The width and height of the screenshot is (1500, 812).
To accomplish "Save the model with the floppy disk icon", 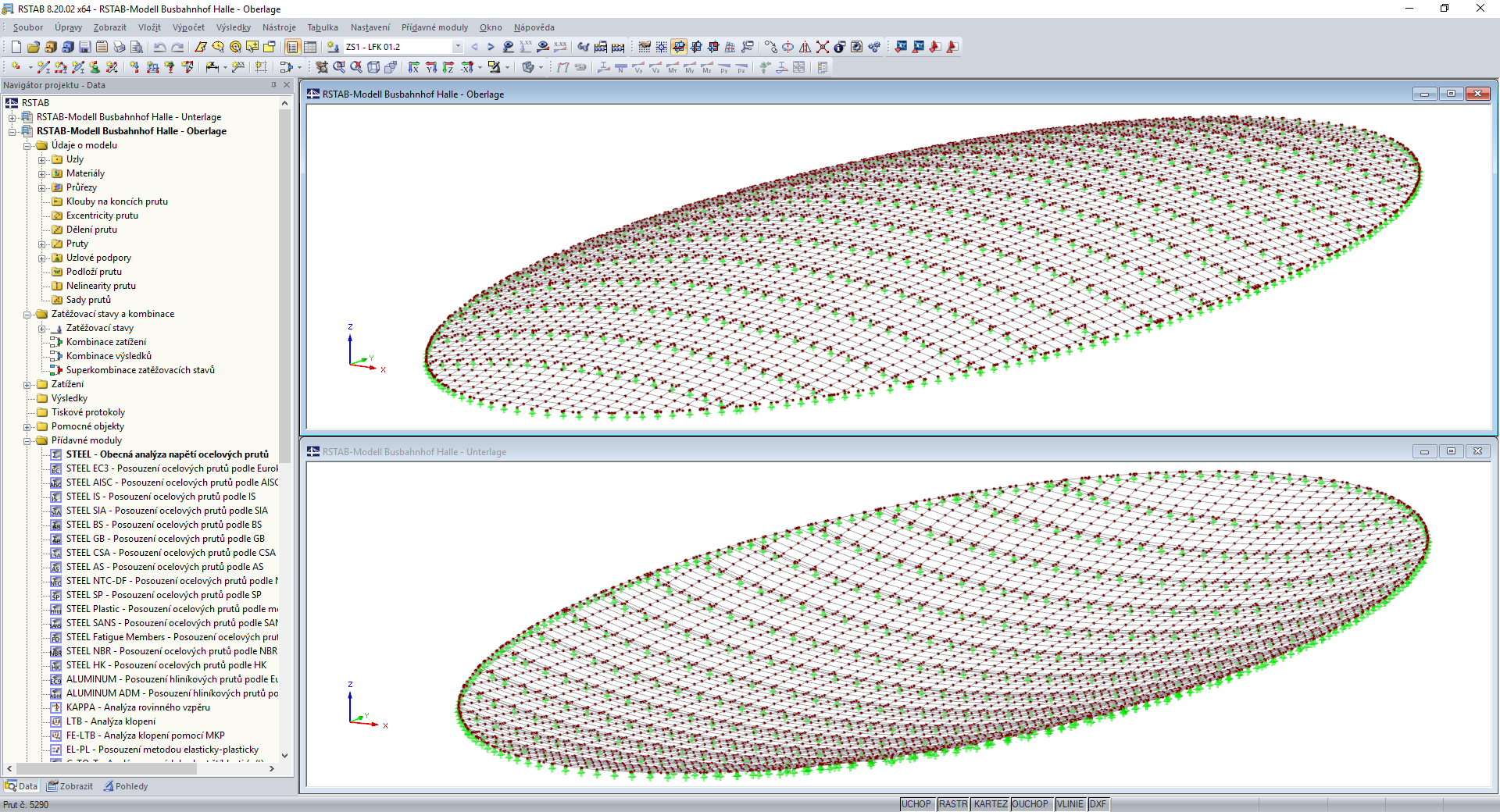I will click(x=85, y=47).
